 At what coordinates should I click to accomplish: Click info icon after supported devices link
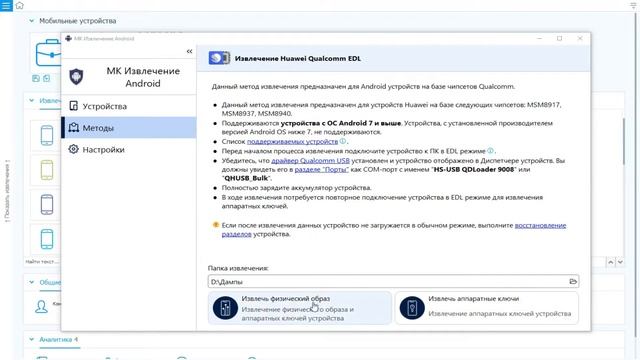click(x=343, y=141)
